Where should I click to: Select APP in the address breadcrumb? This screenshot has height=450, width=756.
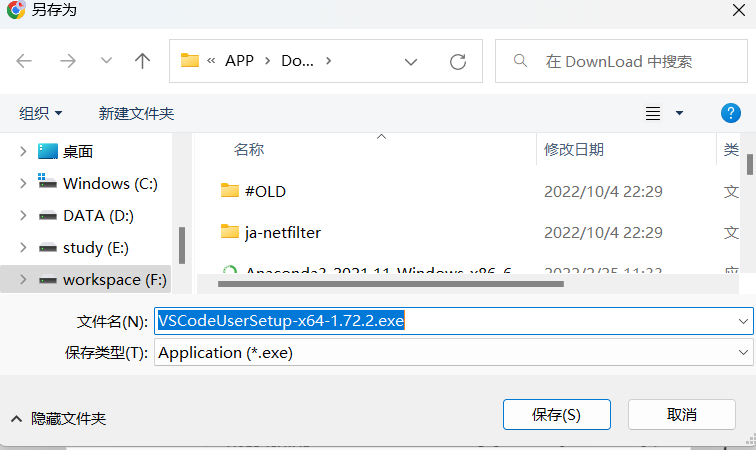point(240,61)
